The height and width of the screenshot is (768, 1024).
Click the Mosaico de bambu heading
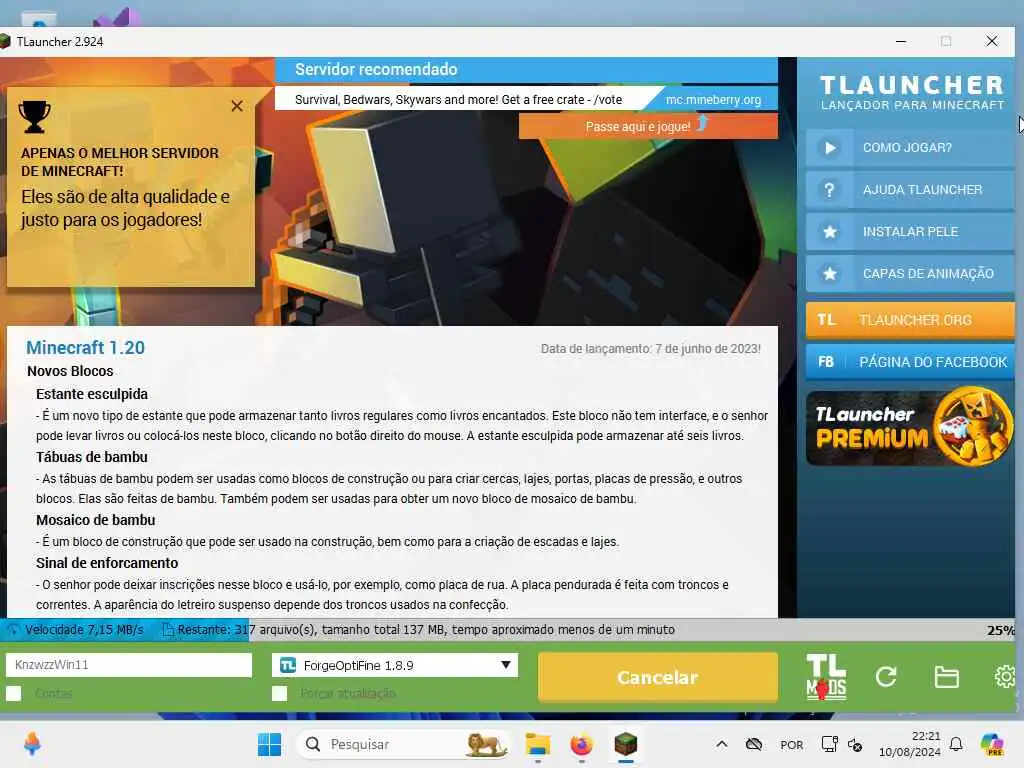[x=96, y=520]
